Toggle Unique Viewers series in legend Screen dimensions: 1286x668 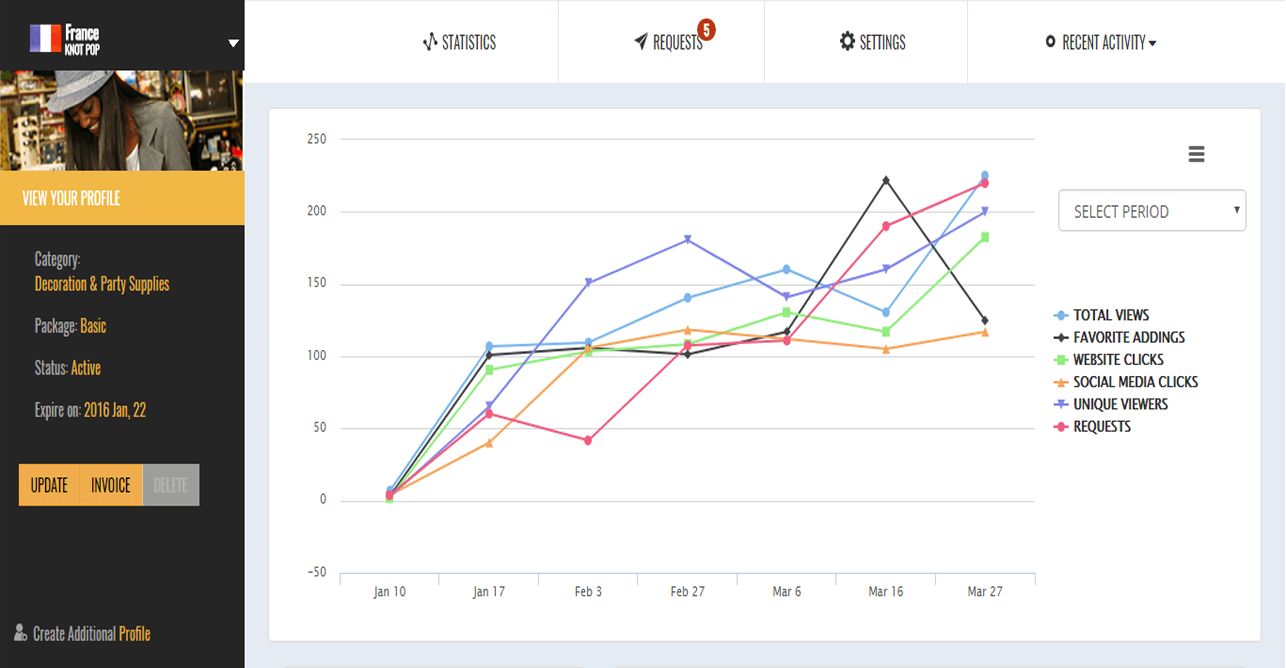pos(1111,404)
